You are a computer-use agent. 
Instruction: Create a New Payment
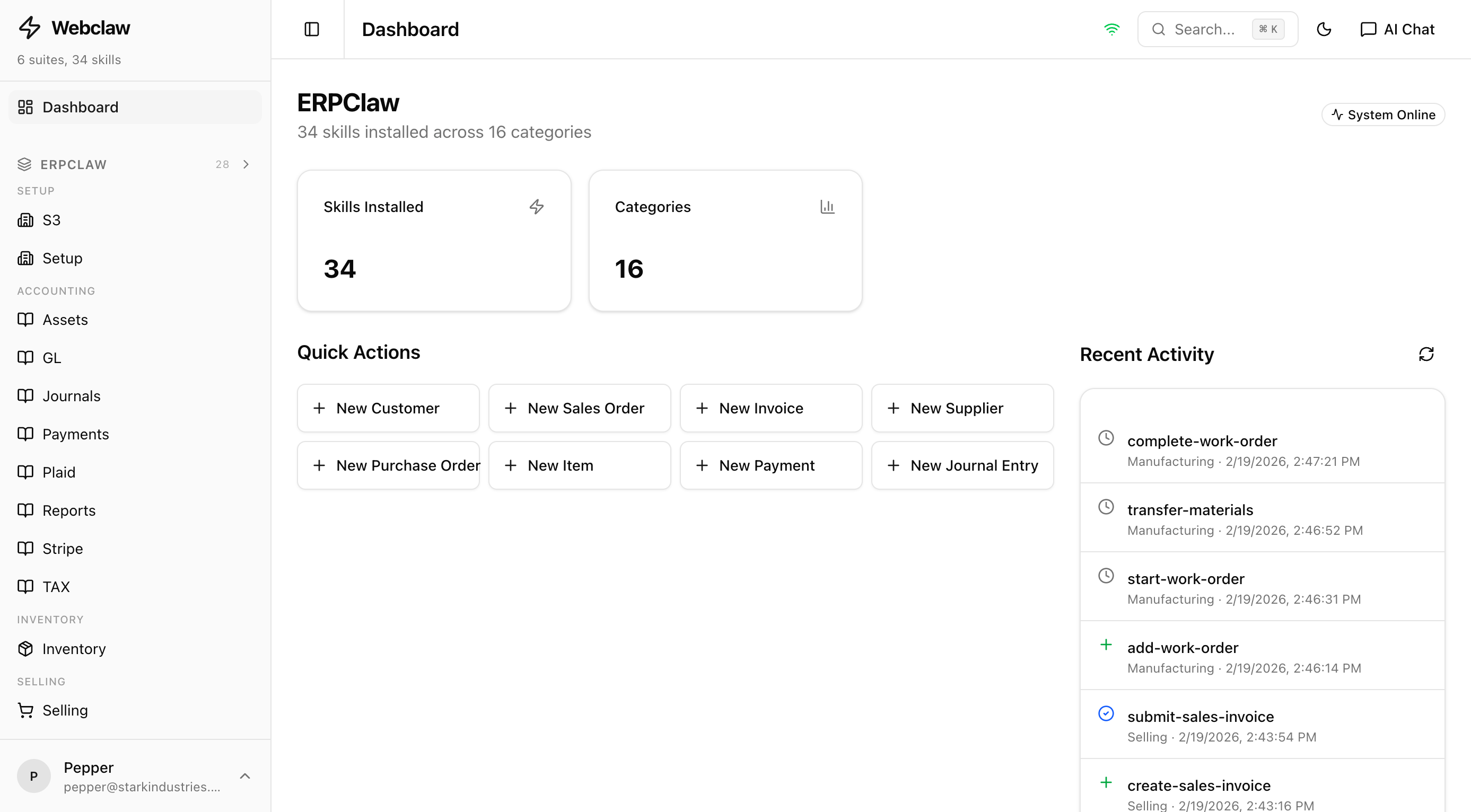click(x=771, y=465)
